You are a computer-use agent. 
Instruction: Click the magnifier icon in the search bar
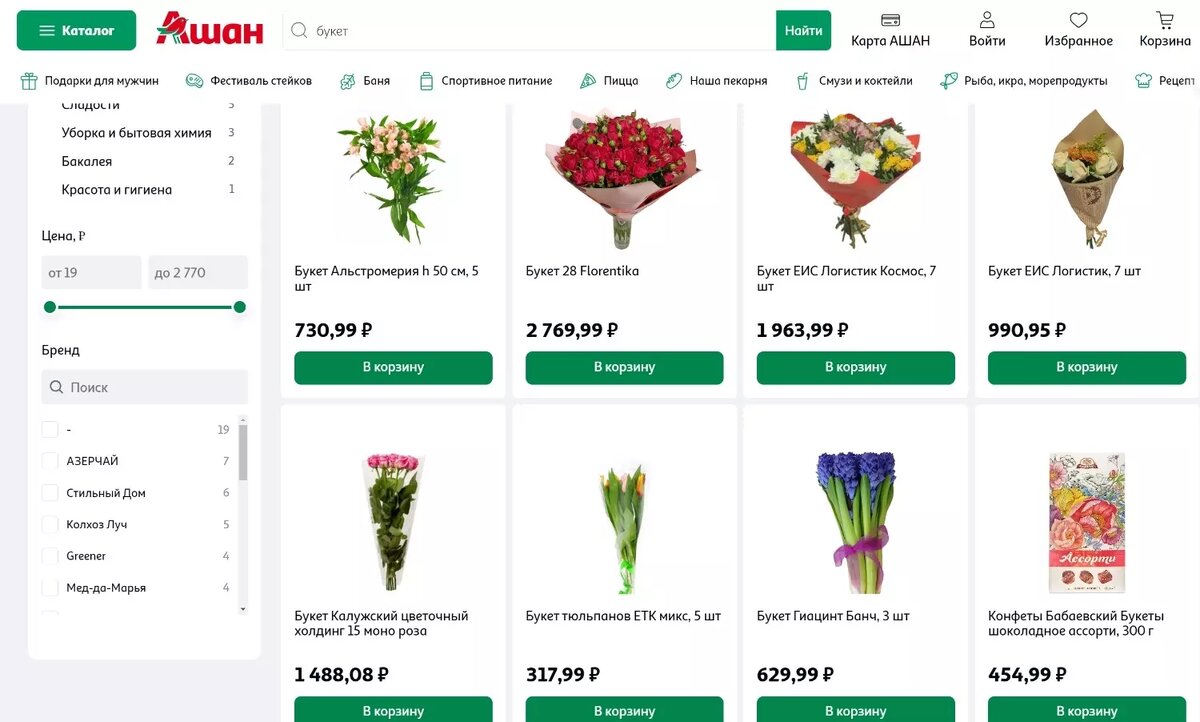[299, 31]
